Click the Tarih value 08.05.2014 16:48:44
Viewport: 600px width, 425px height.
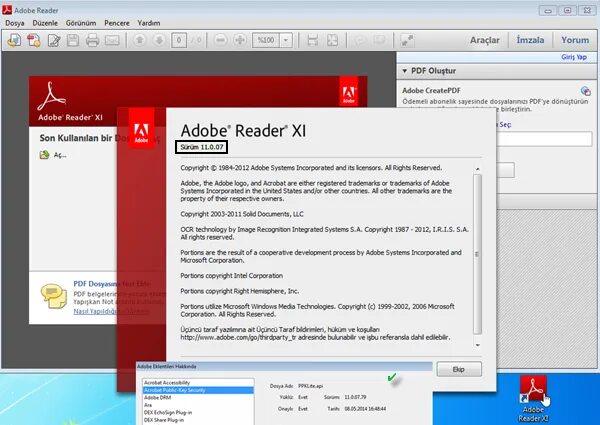coord(365,409)
